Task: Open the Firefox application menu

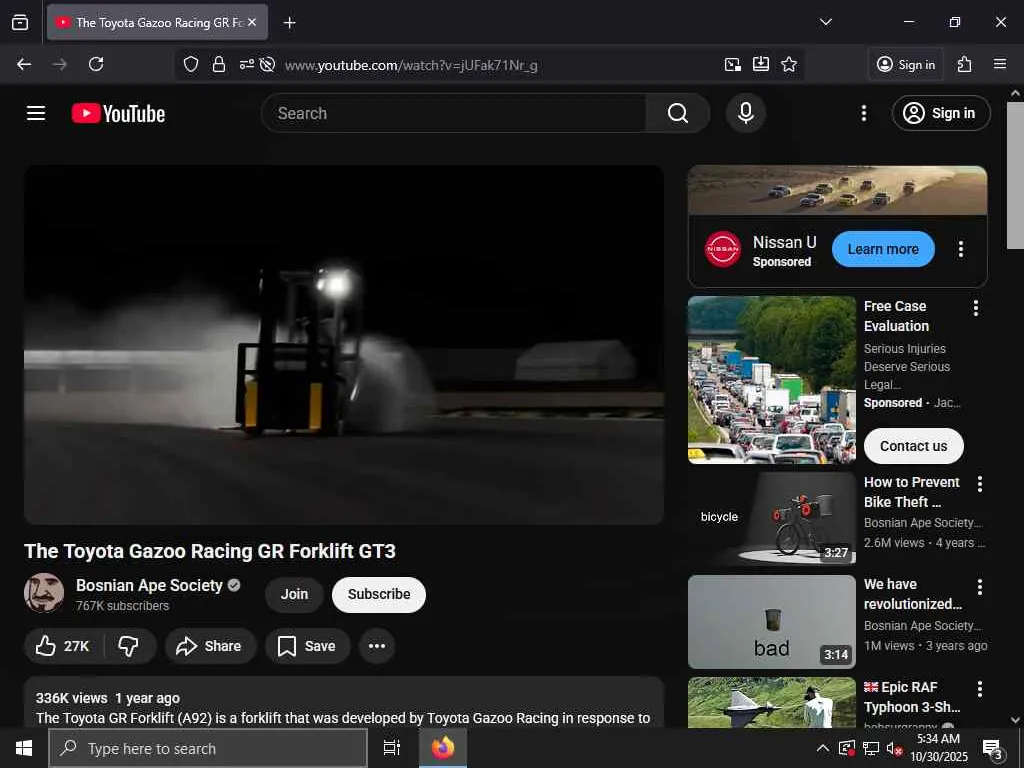Action: [x=999, y=64]
